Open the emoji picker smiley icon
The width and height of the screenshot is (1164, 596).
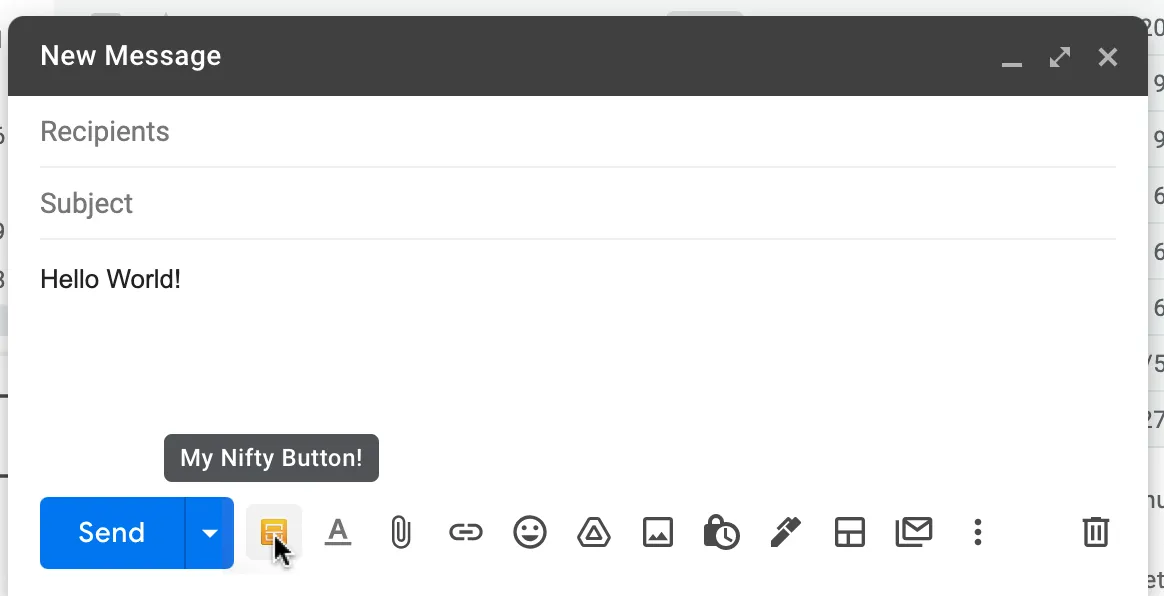pos(530,532)
